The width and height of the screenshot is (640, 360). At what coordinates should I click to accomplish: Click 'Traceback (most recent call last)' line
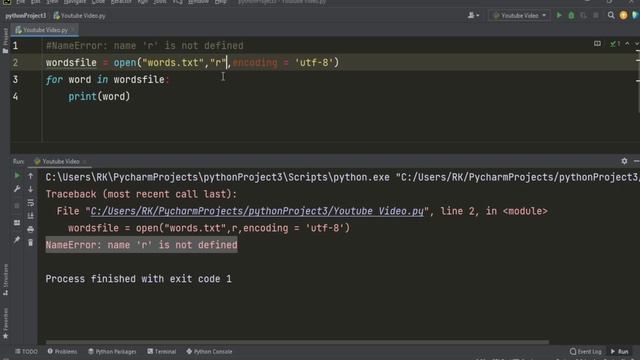click(141, 194)
